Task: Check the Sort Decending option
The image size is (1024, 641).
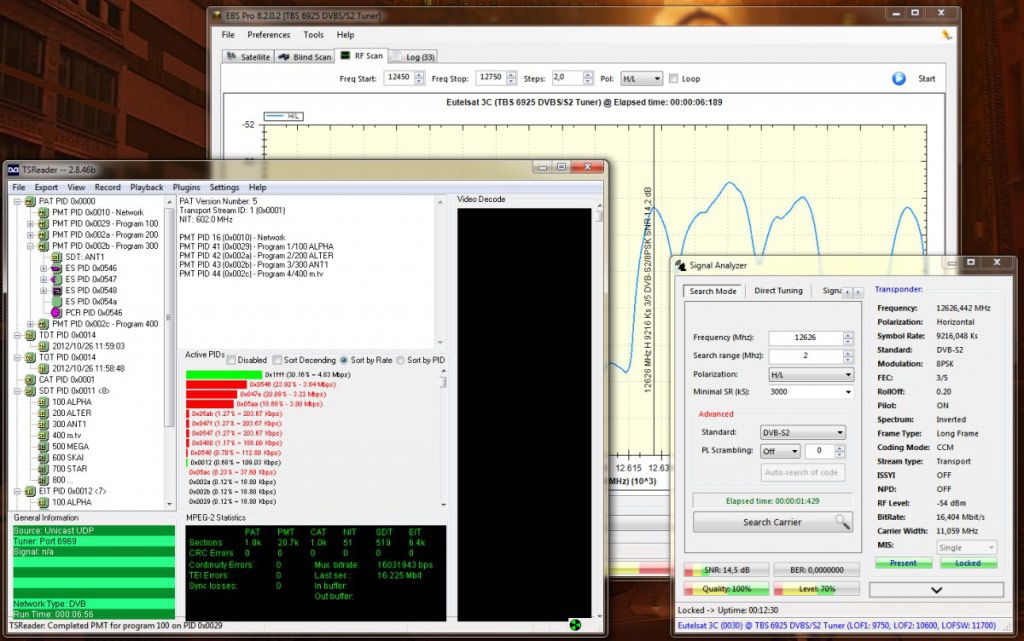Action: (x=278, y=360)
